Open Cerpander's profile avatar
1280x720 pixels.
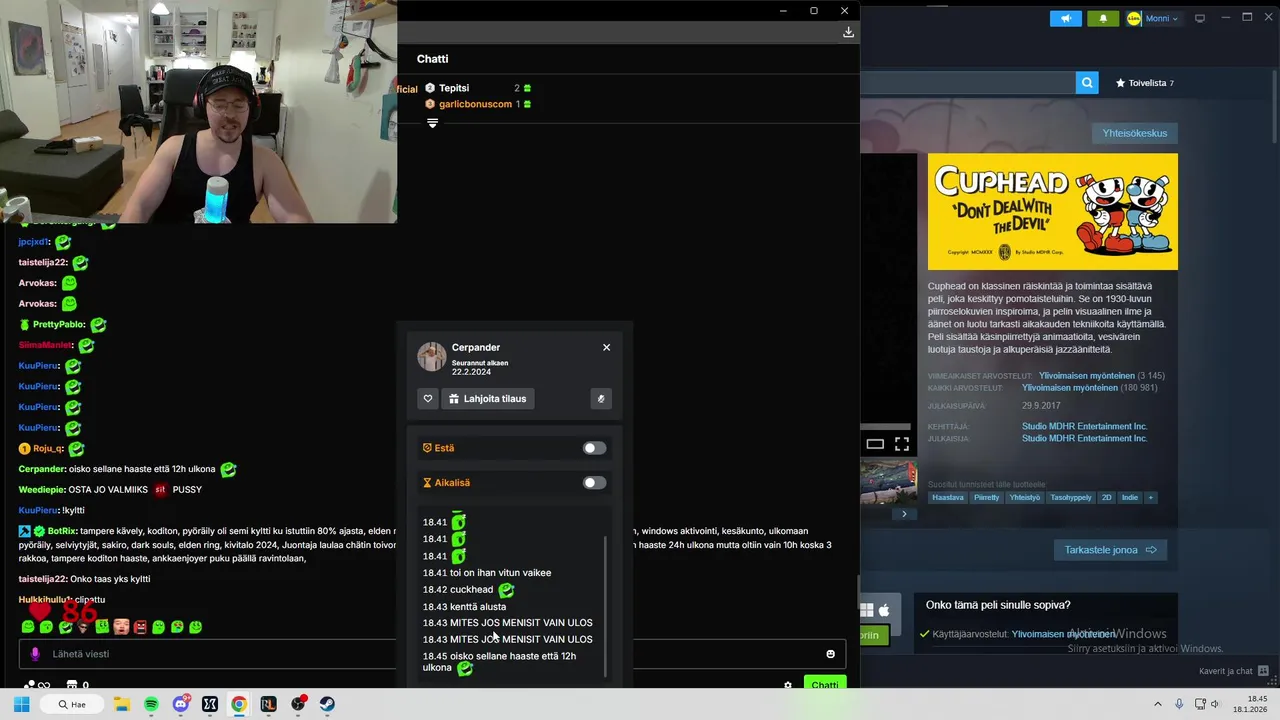pos(432,357)
